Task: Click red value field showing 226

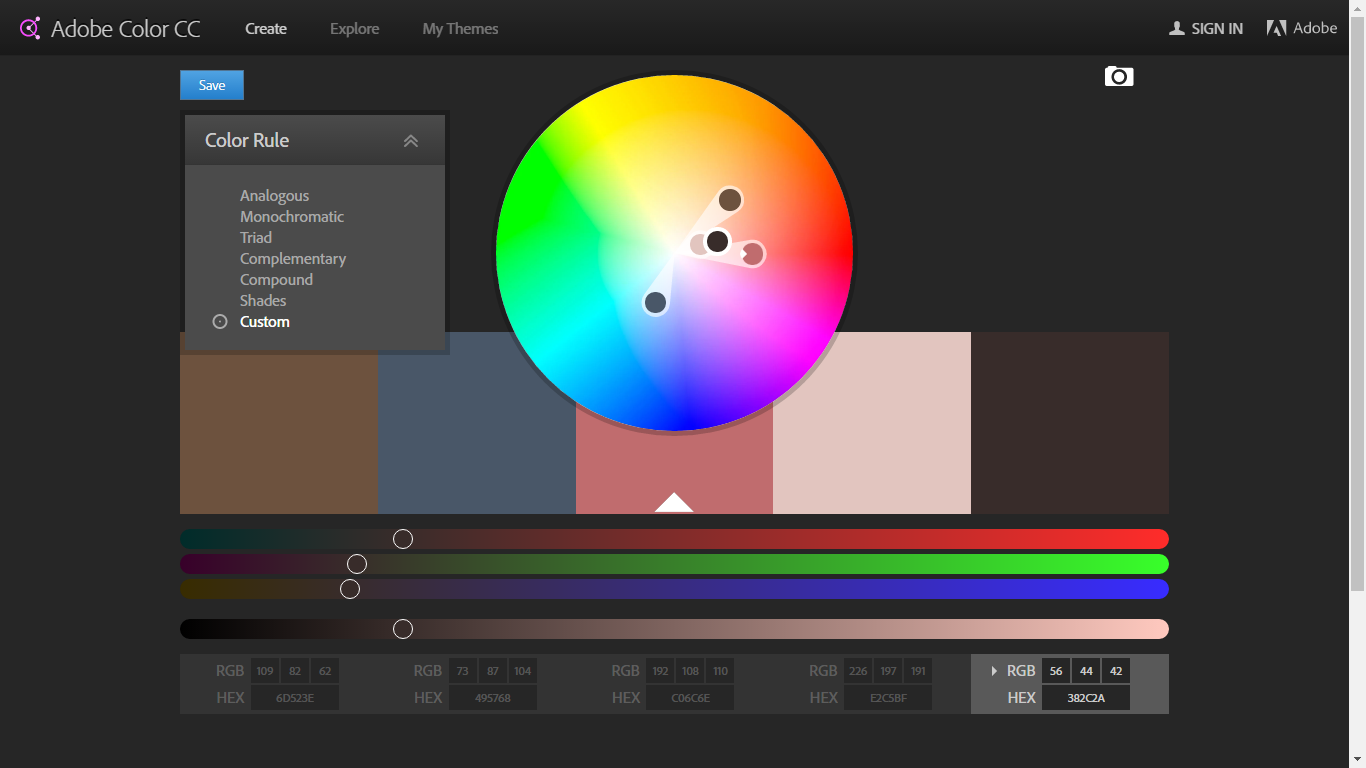Action: [858, 671]
